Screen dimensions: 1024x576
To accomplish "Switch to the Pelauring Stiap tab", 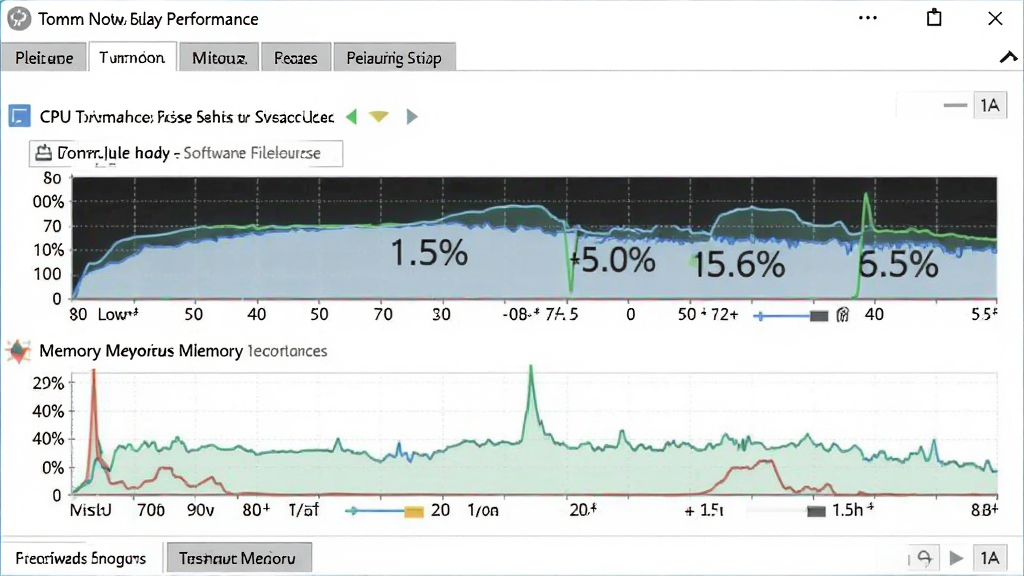I will pyautogui.click(x=394, y=57).
